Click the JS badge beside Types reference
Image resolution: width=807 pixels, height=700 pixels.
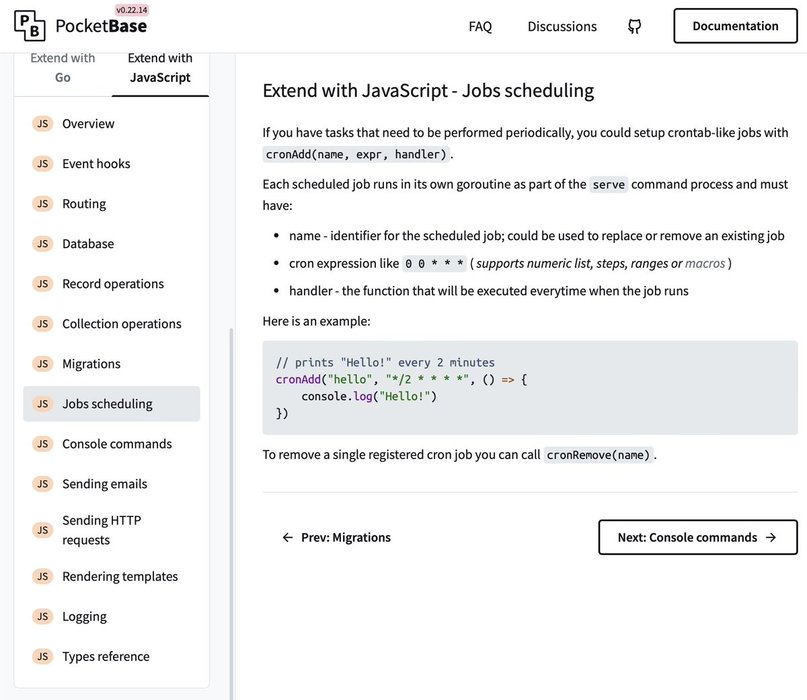coord(43,657)
